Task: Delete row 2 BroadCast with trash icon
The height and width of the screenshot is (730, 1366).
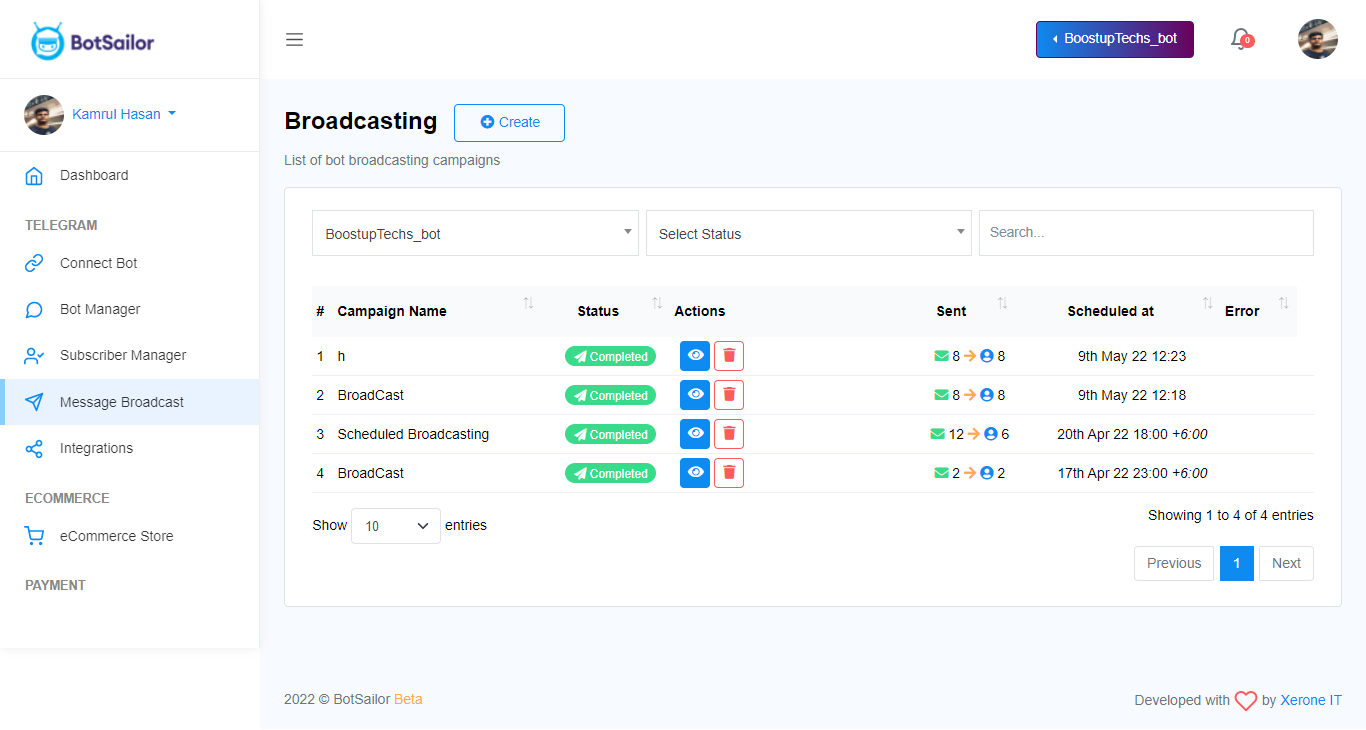Action: [x=729, y=395]
